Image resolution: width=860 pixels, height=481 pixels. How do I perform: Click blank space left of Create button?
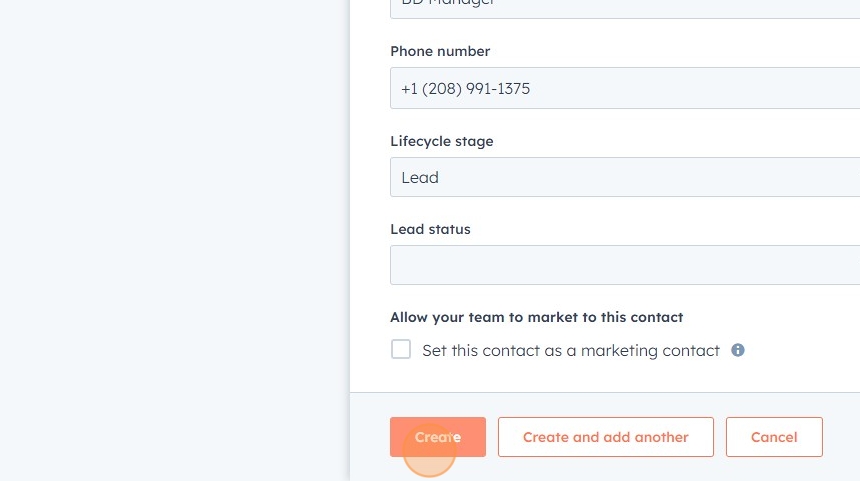tap(370, 437)
